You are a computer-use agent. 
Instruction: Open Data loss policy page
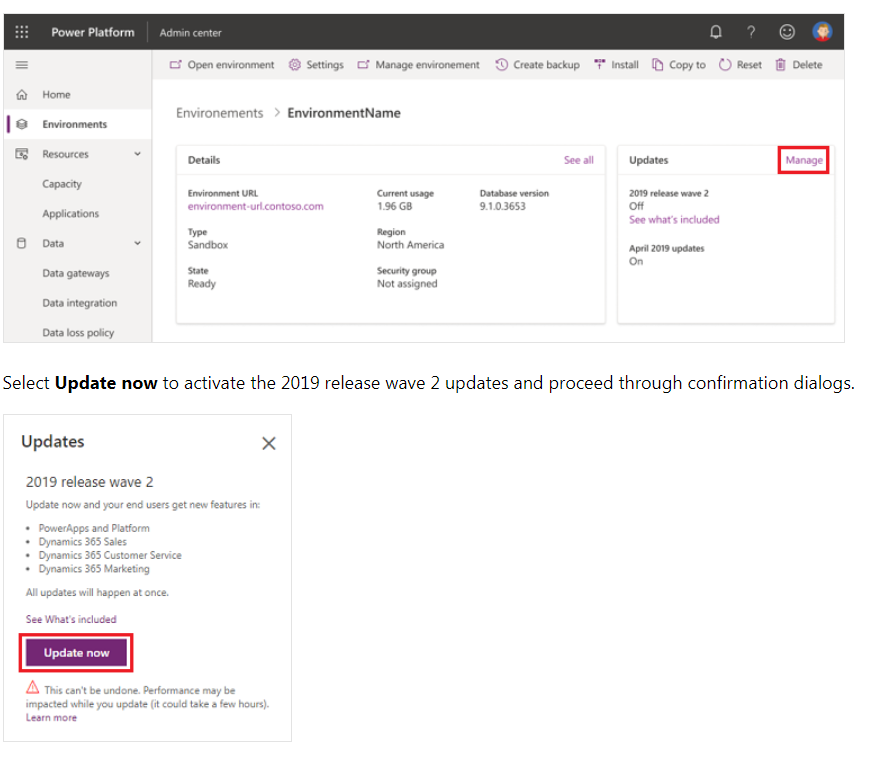[78, 333]
